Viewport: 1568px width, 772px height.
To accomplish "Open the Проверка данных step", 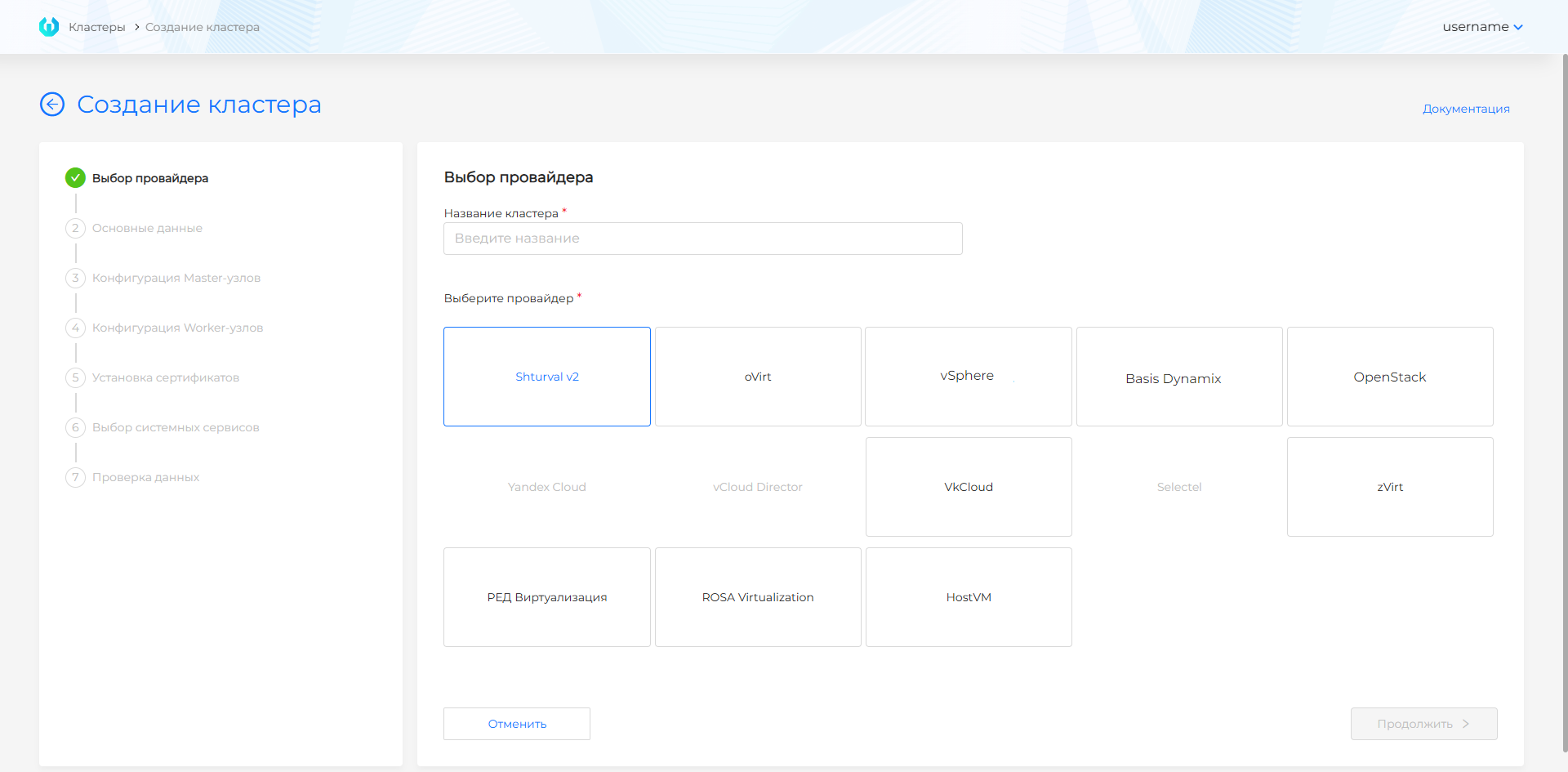I will coord(145,477).
